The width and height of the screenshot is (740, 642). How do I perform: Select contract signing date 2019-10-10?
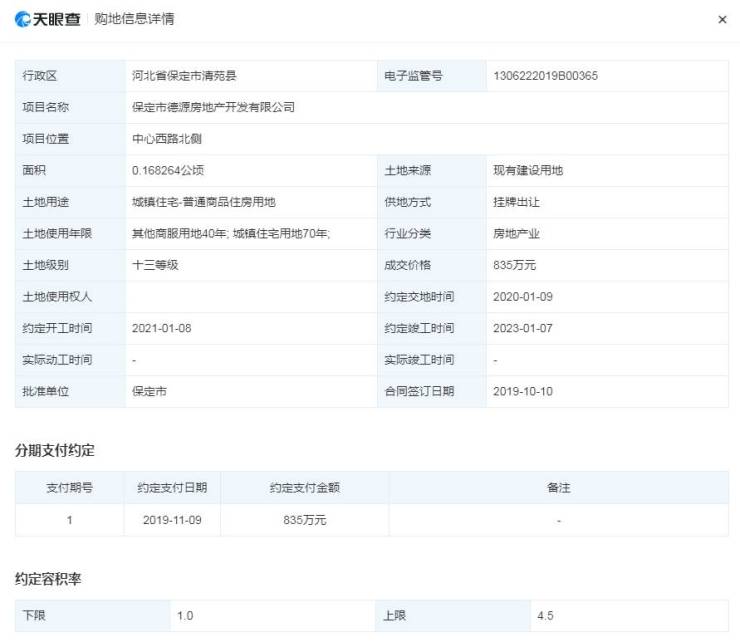click(x=523, y=391)
